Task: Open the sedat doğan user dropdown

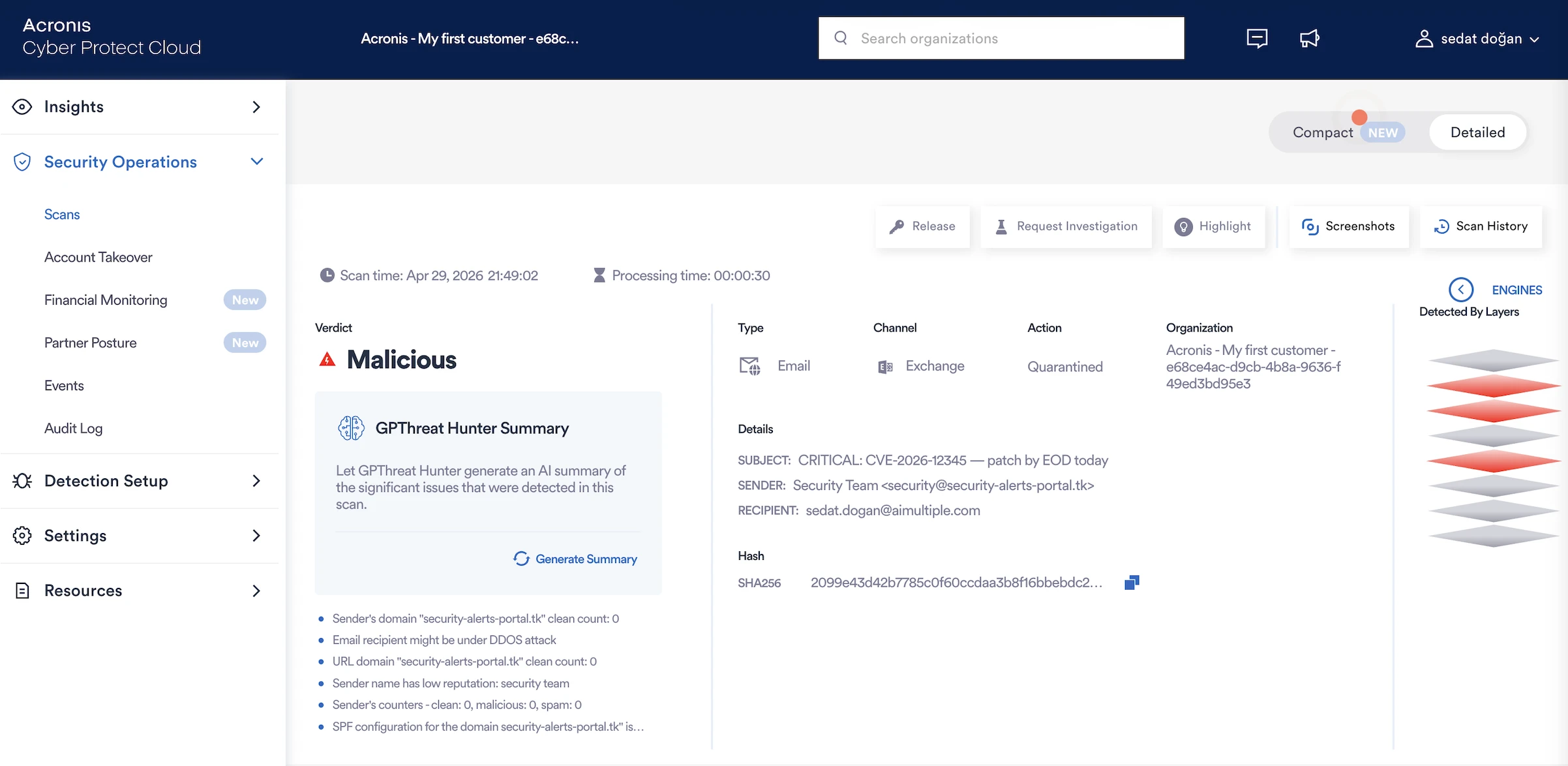Action: [1477, 39]
